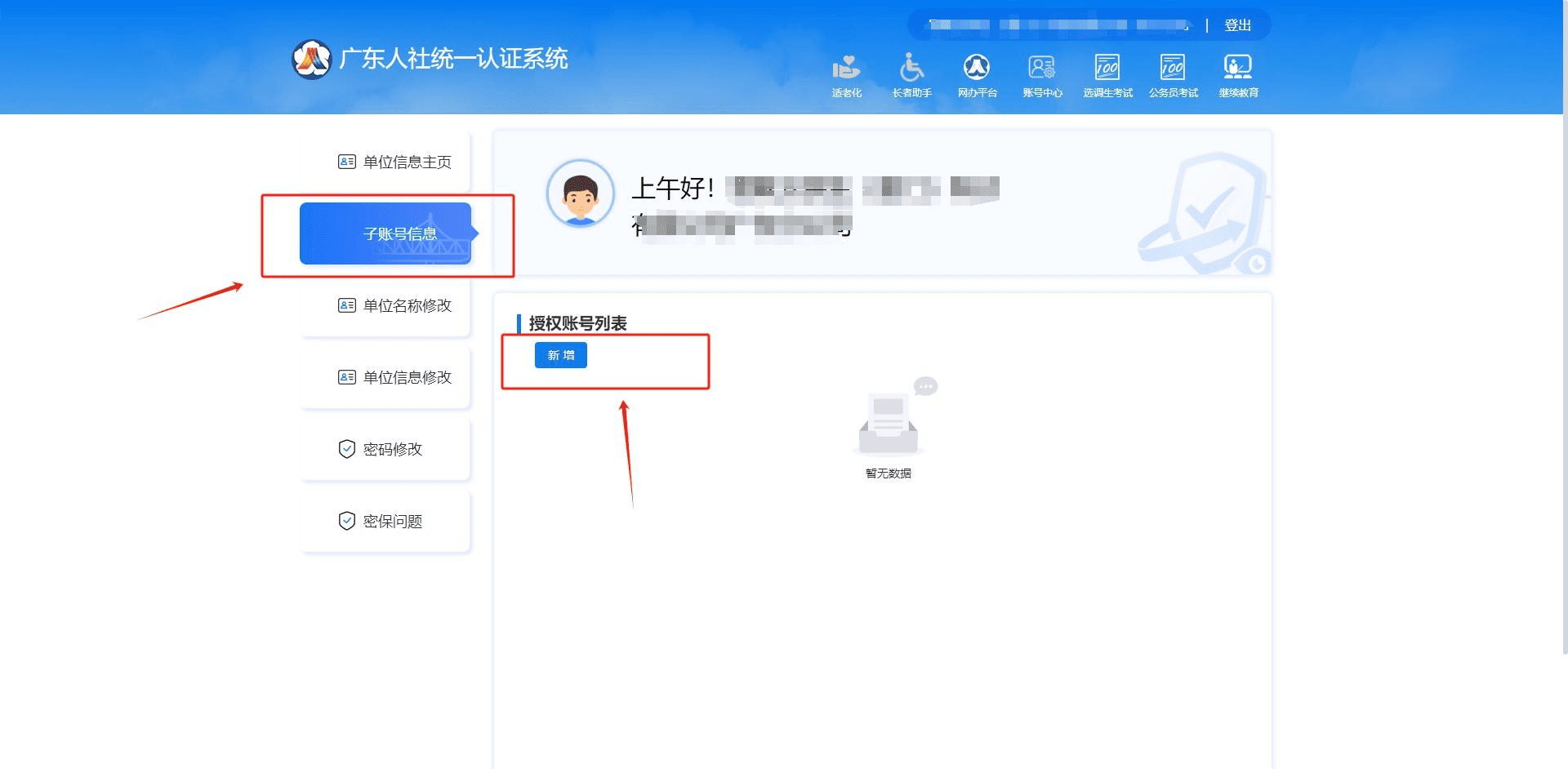Click the user avatar picture

(x=580, y=193)
